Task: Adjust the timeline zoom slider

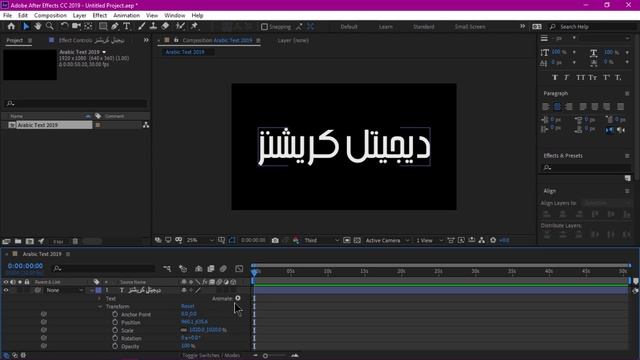Action: (x=265, y=356)
